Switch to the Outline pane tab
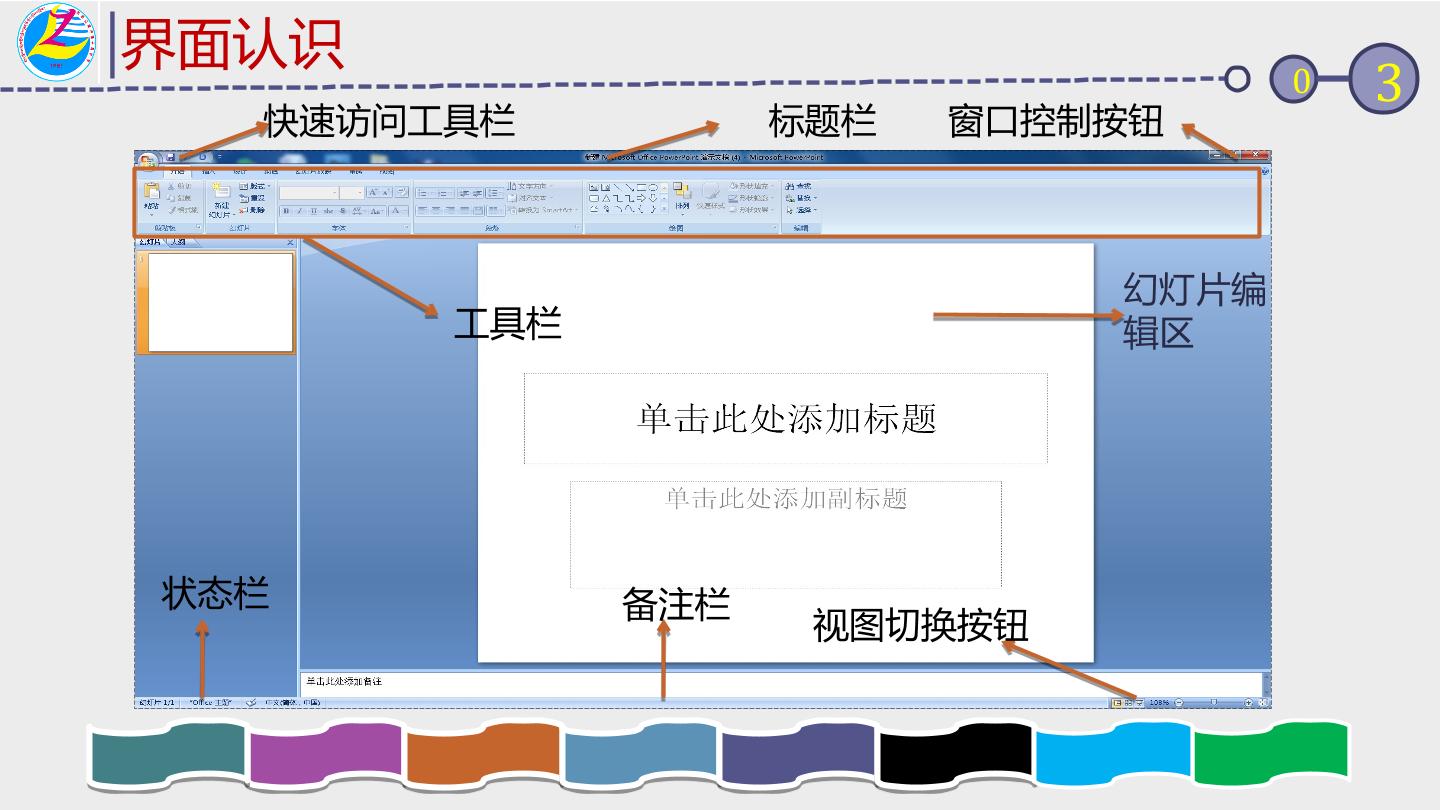Screen dimensions: 1440x810 coord(177,242)
